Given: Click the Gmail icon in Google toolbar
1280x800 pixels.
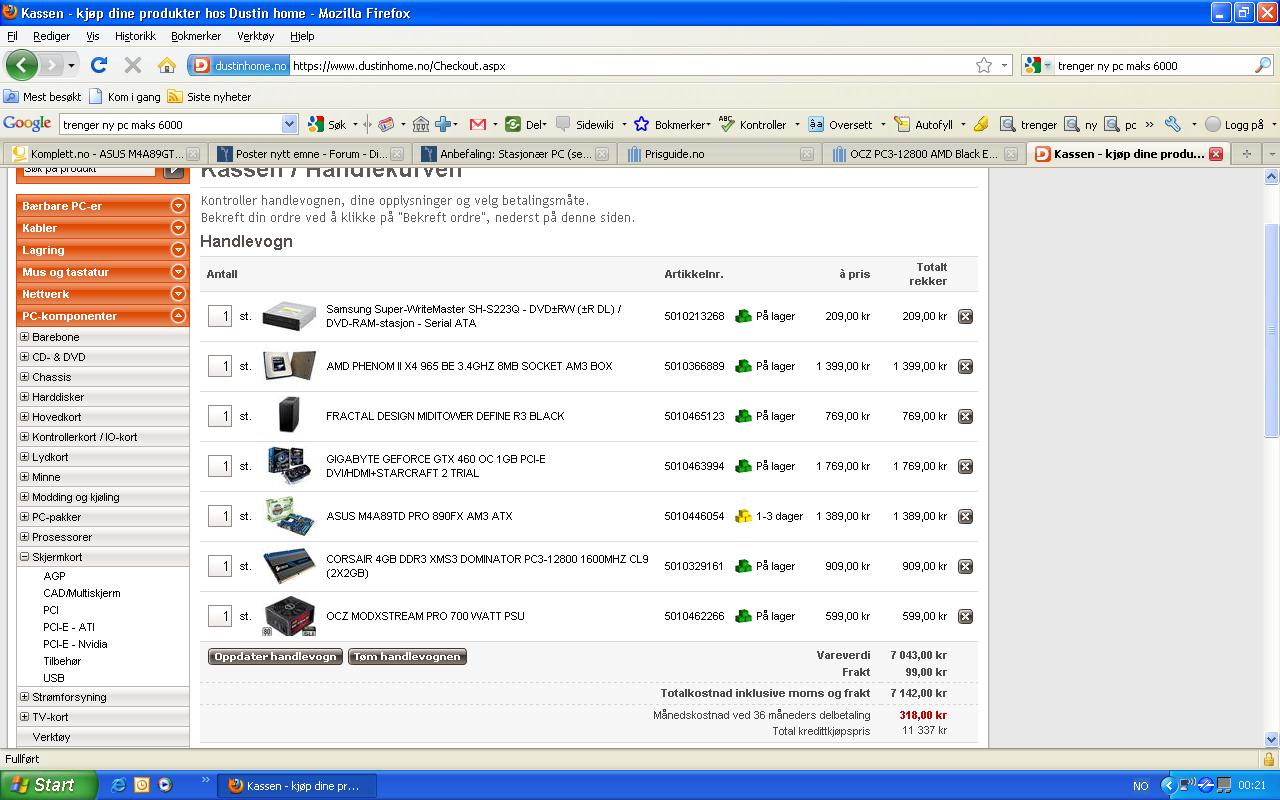Looking at the screenshot, I should click(x=477, y=124).
